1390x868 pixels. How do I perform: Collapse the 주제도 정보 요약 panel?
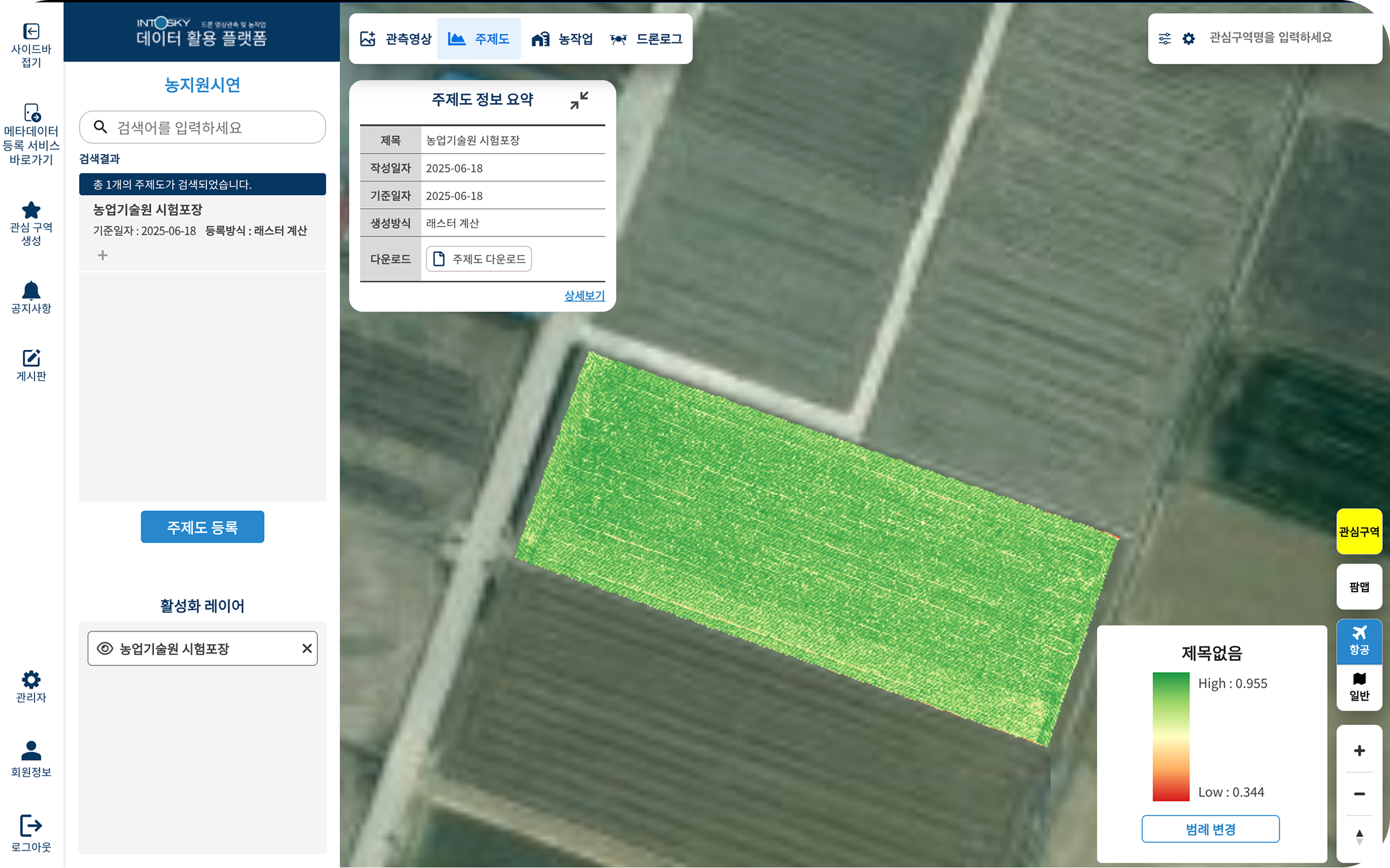(579, 100)
